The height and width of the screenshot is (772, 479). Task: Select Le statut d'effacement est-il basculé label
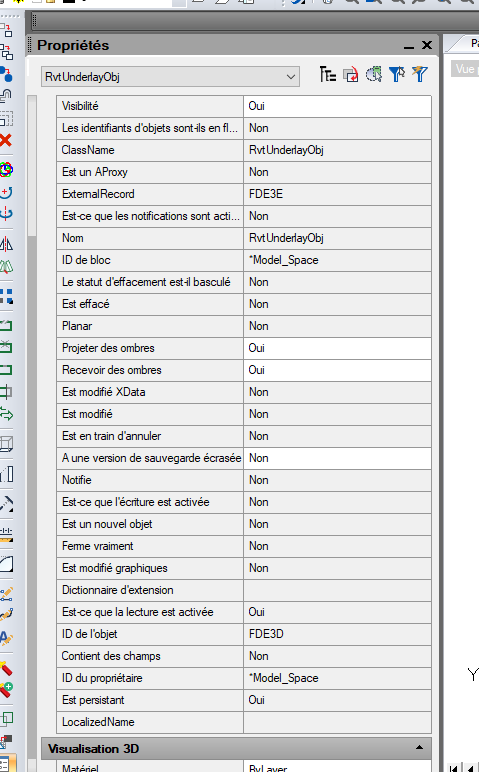(x=146, y=282)
